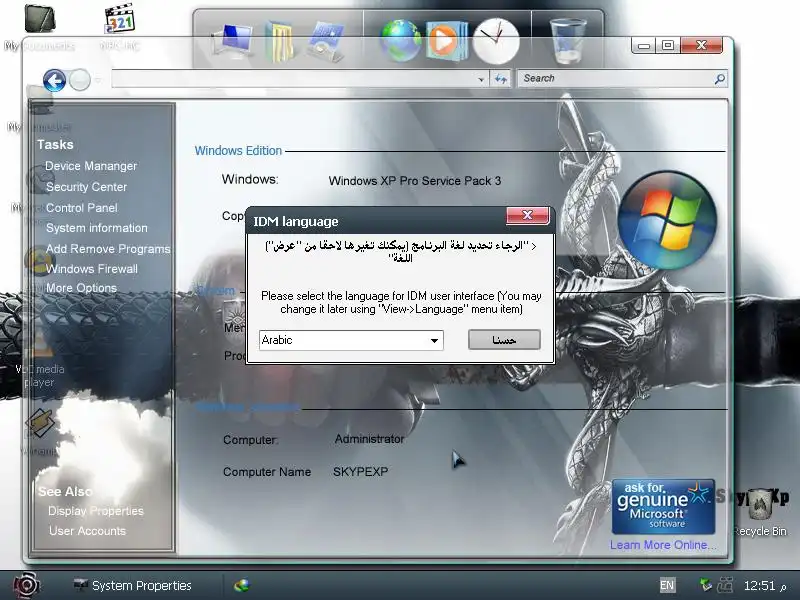Click the ask for genuine Microsoft badge

663,506
